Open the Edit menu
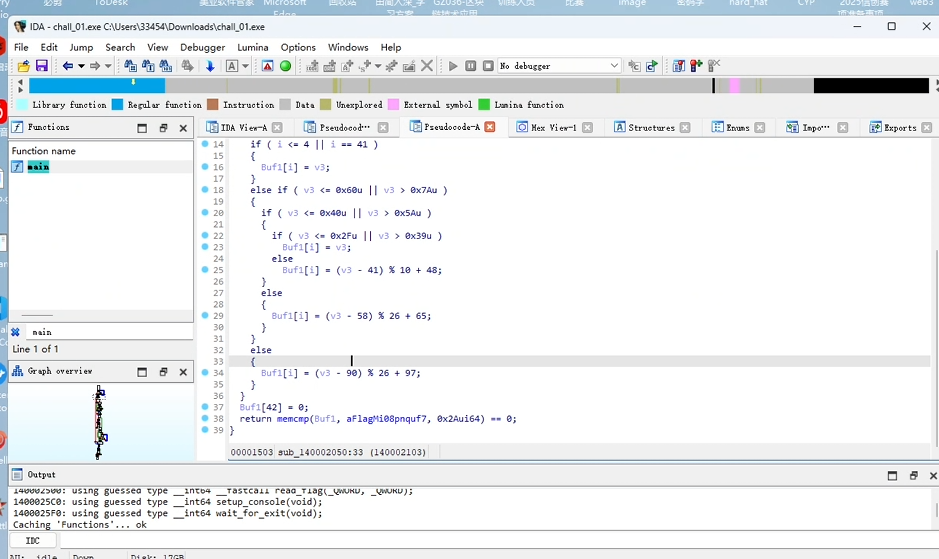This screenshot has width=939, height=559. (49, 47)
